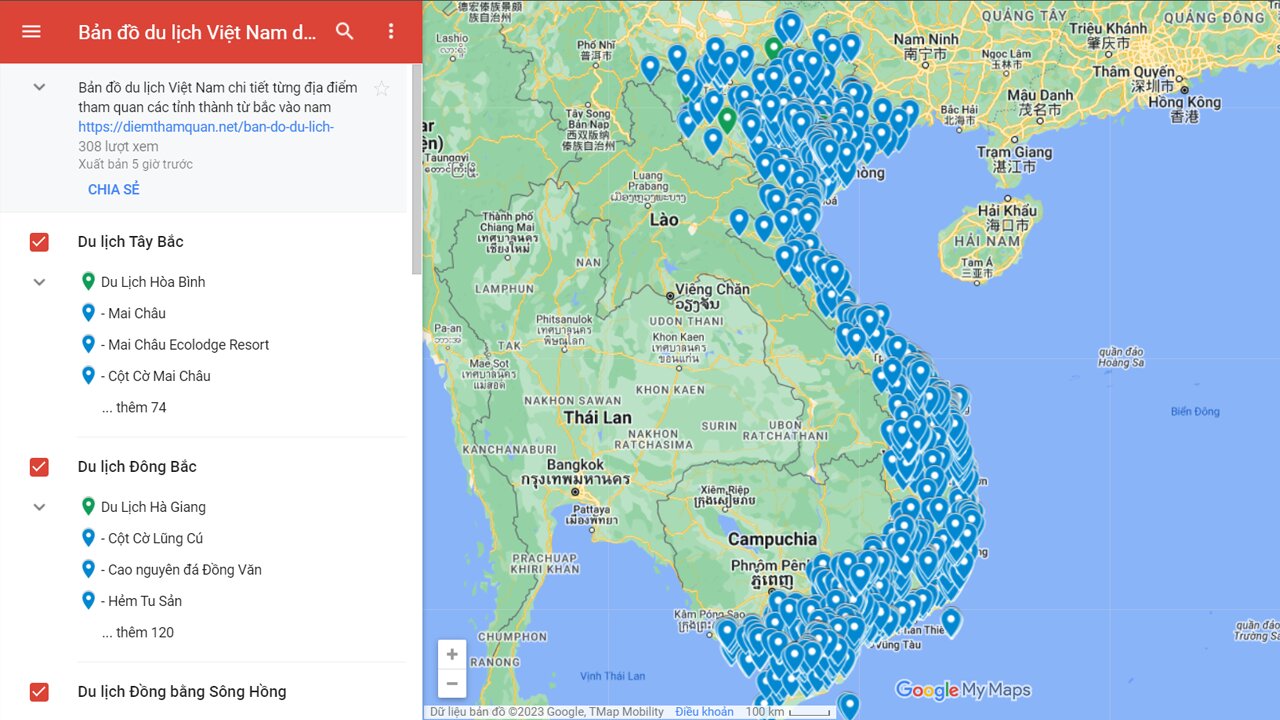Show 74 more Tây Bắc places

point(134,407)
